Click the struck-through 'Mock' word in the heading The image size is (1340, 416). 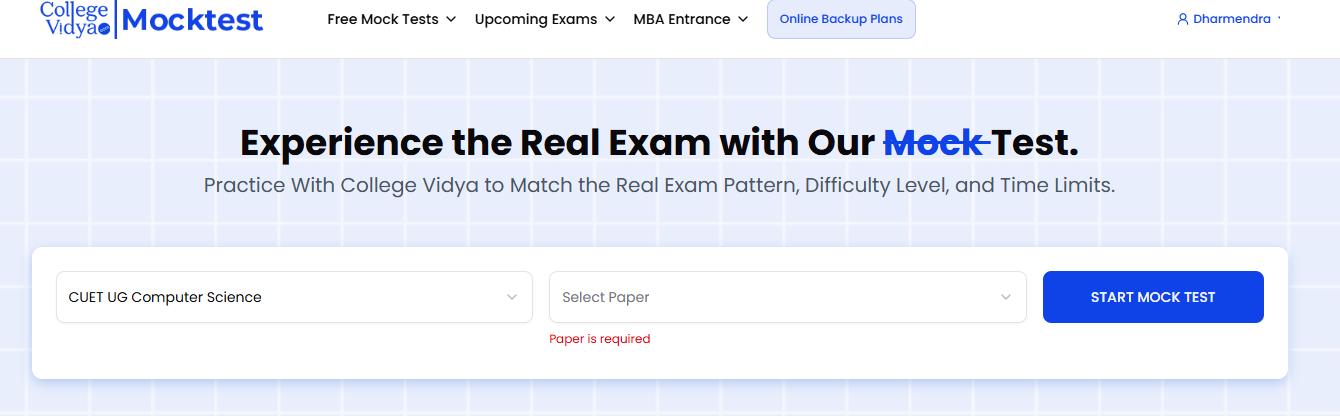pyautogui.click(x=934, y=143)
